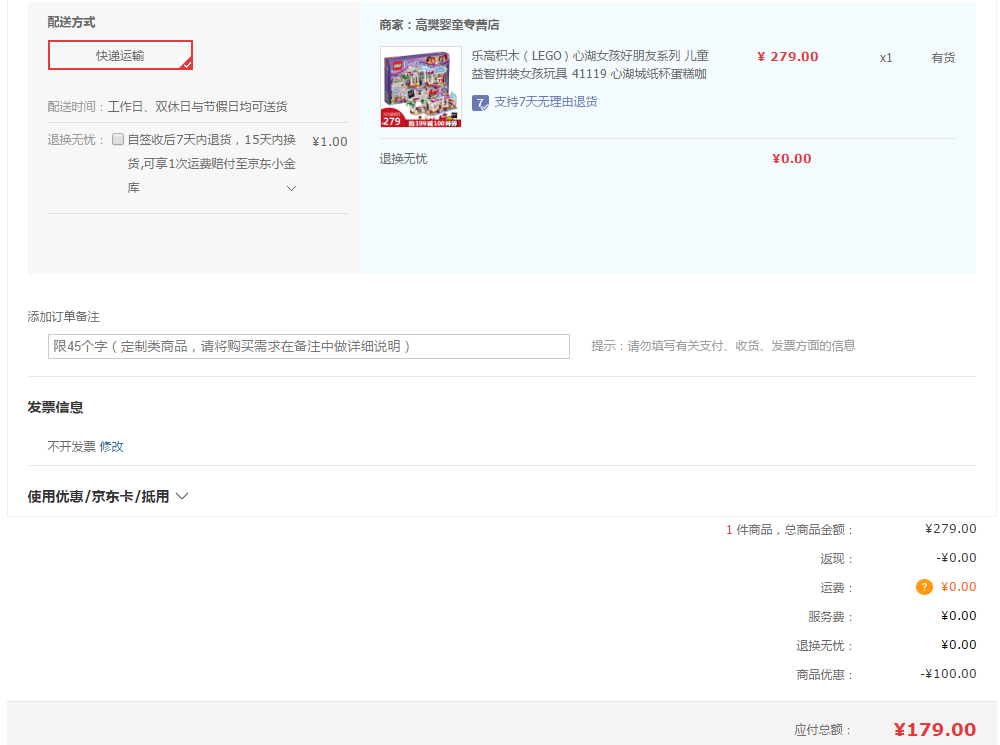
Task: Click the orange 运费 ¥0.00 value
Action: click(959, 587)
